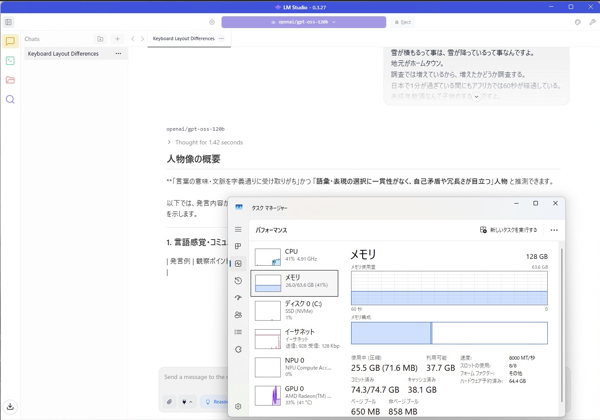The height and width of the screenshot is (420, 600).
Task: Select the CPU item in performance list
Action: pyautogui.click(x=294, y=255)
